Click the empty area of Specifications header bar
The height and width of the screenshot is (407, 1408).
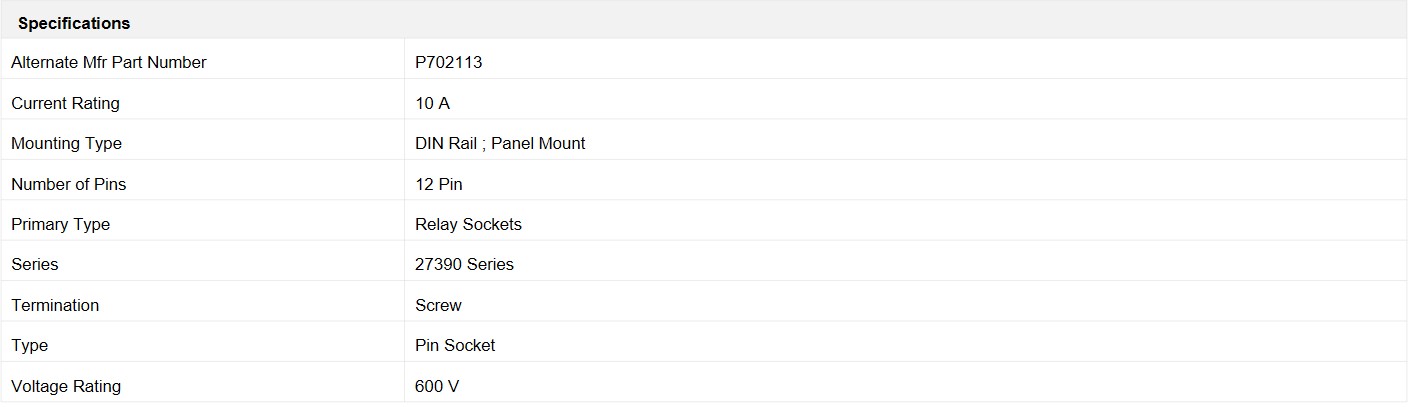760,22
